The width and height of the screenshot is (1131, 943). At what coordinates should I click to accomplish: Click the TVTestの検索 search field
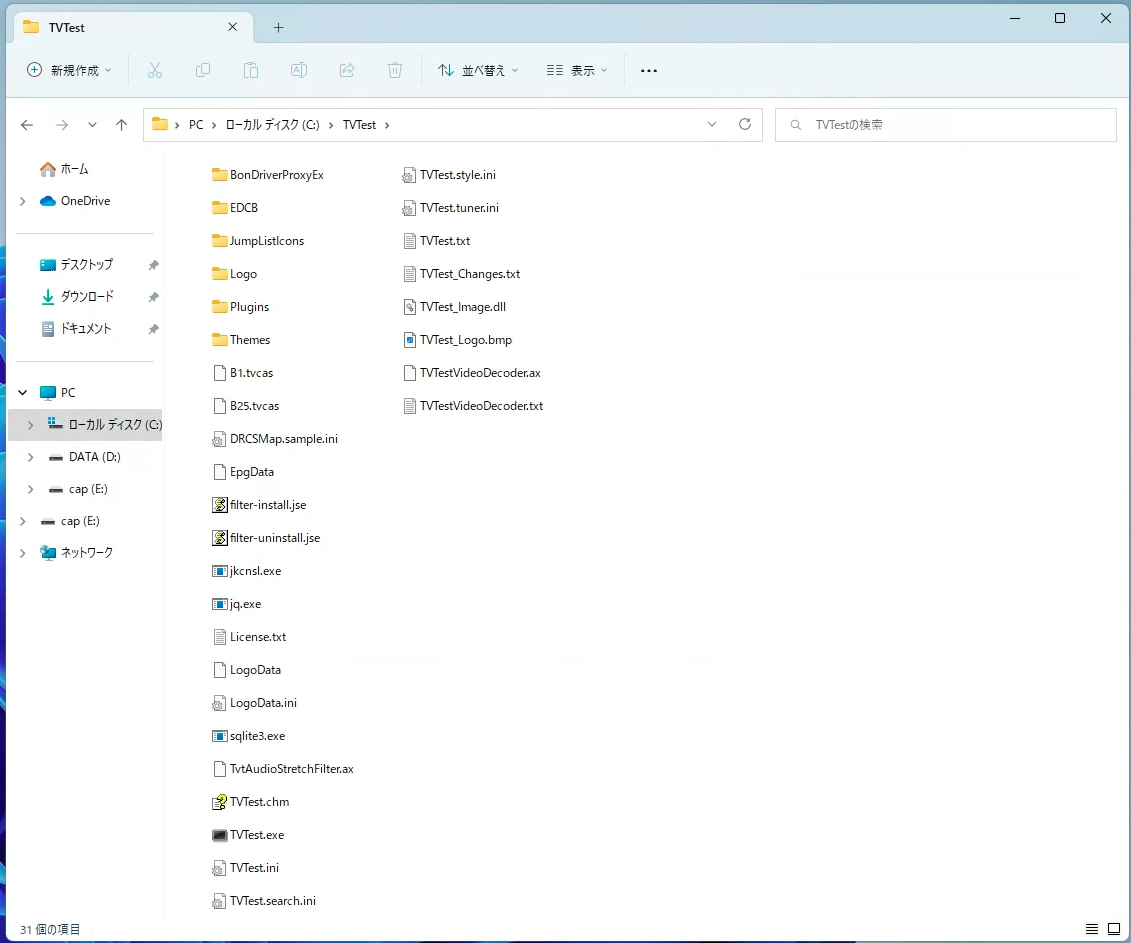point(946,125)
